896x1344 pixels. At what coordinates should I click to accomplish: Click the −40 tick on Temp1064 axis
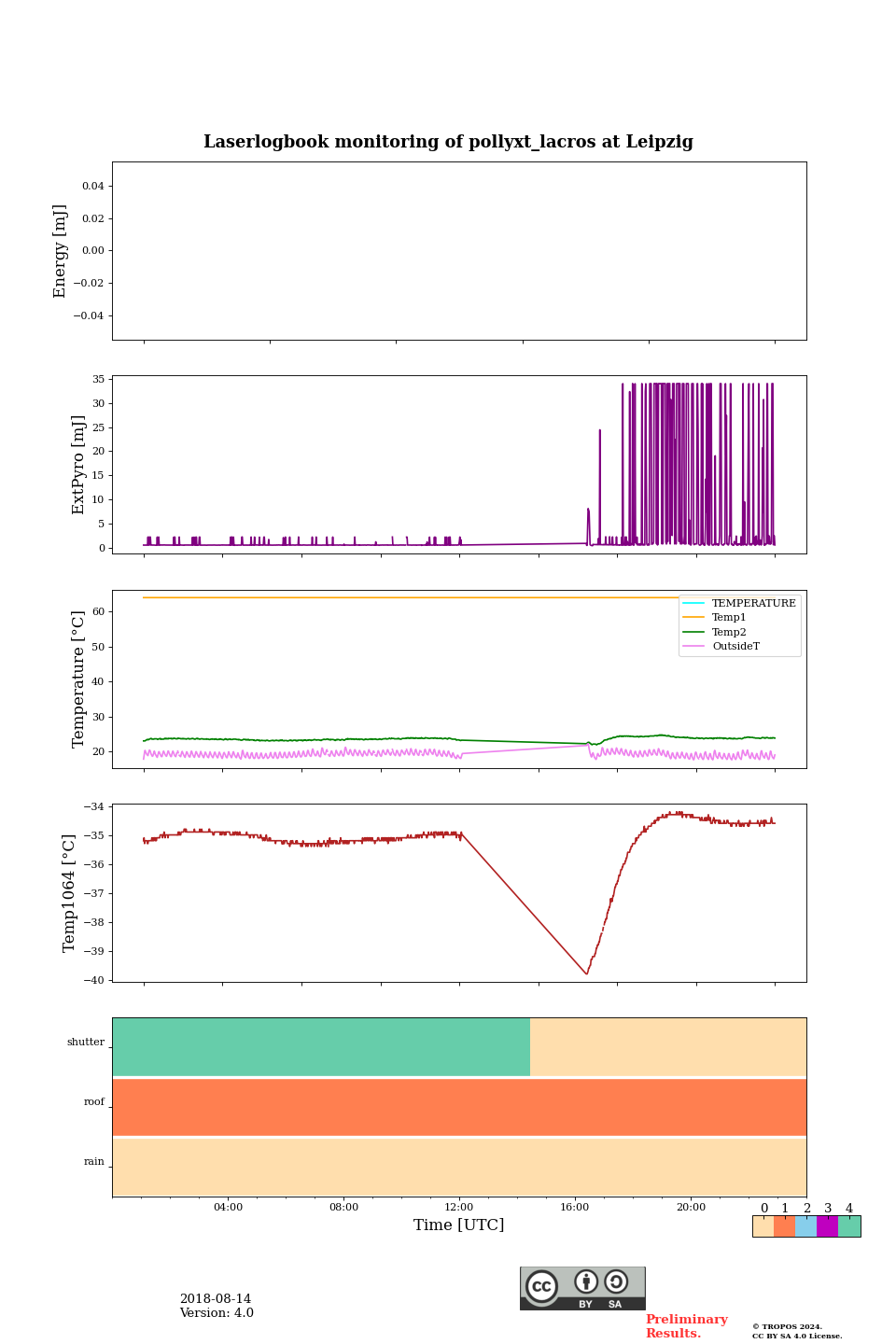point(94,980)
